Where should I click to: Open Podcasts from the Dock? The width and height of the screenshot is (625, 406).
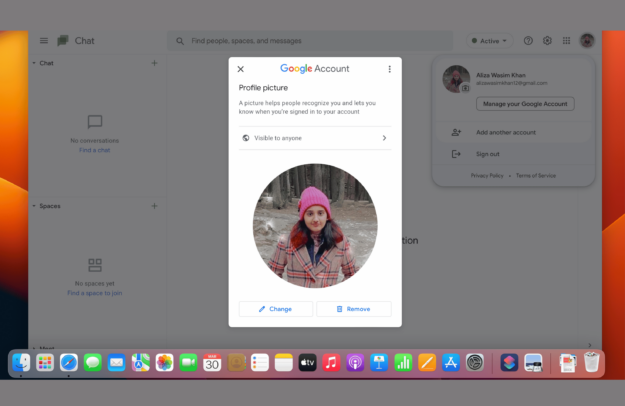click(355, 363)
